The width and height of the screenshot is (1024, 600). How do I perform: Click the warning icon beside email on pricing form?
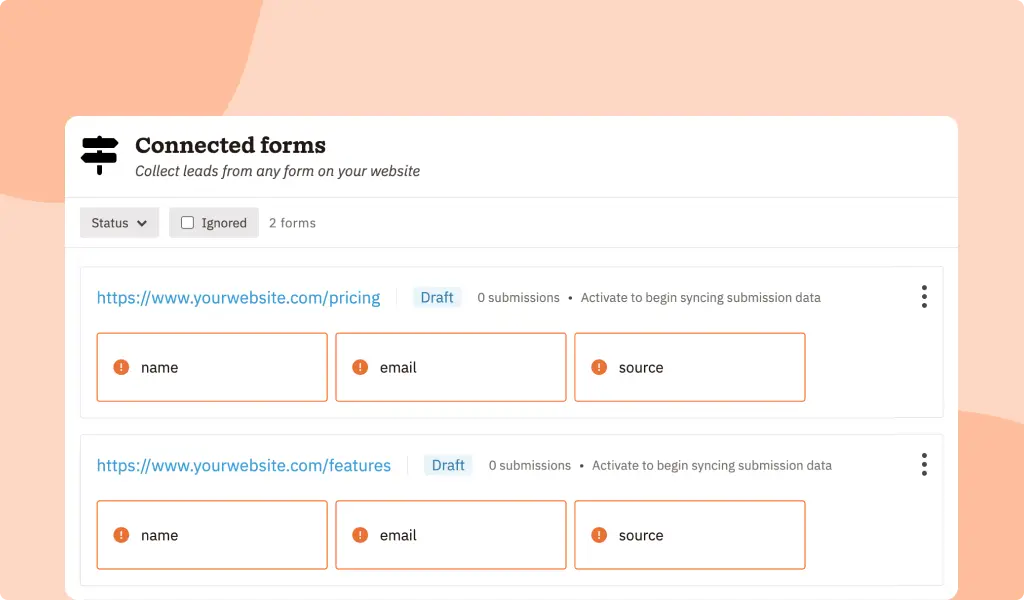tap(359, 367)
